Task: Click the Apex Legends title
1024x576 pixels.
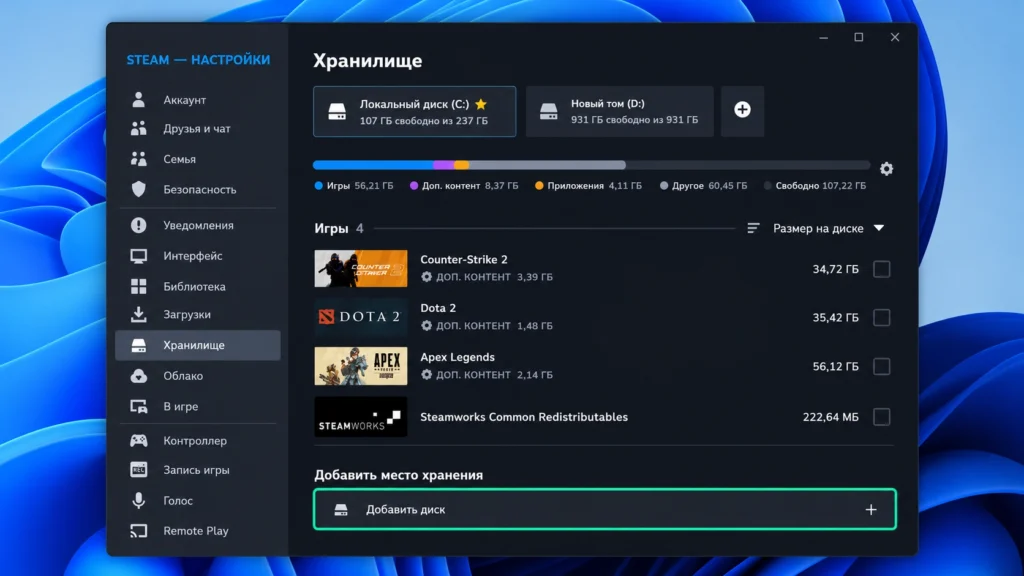Action: [457, 357]
